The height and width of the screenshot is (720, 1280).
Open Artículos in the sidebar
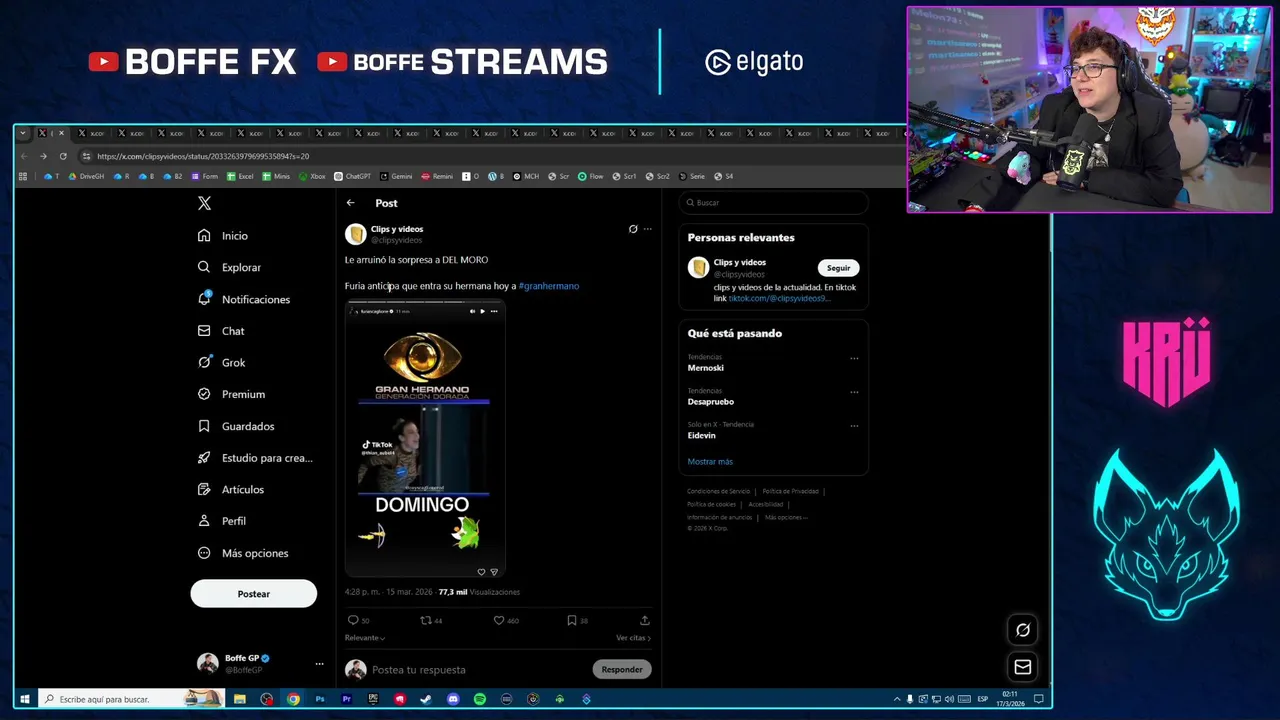coord(231,489)
